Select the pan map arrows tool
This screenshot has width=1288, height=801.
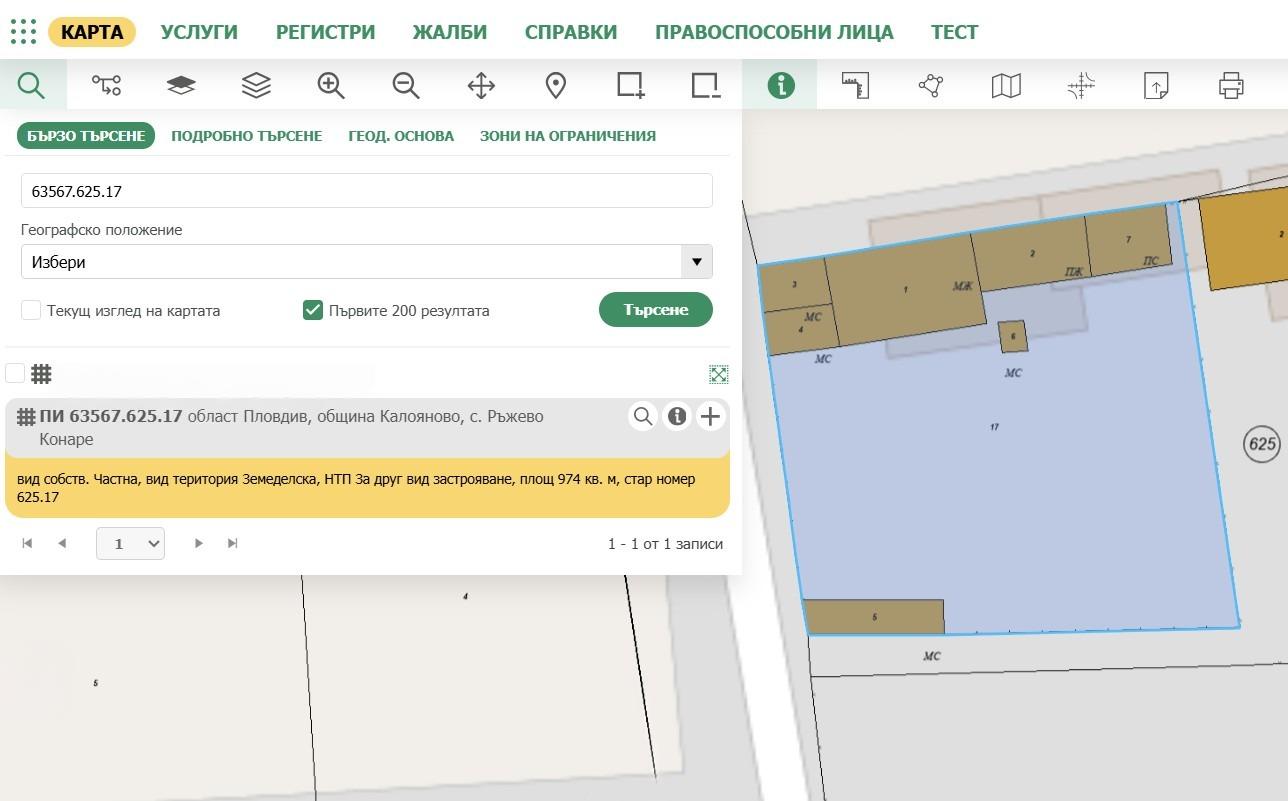tap(481, 85)
